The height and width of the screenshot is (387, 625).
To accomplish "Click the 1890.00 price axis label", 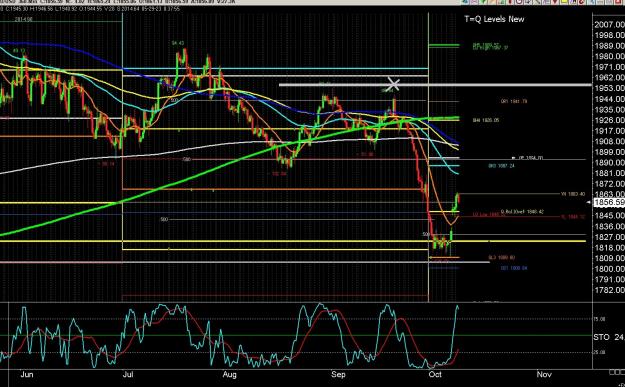I will pos(609,163).
